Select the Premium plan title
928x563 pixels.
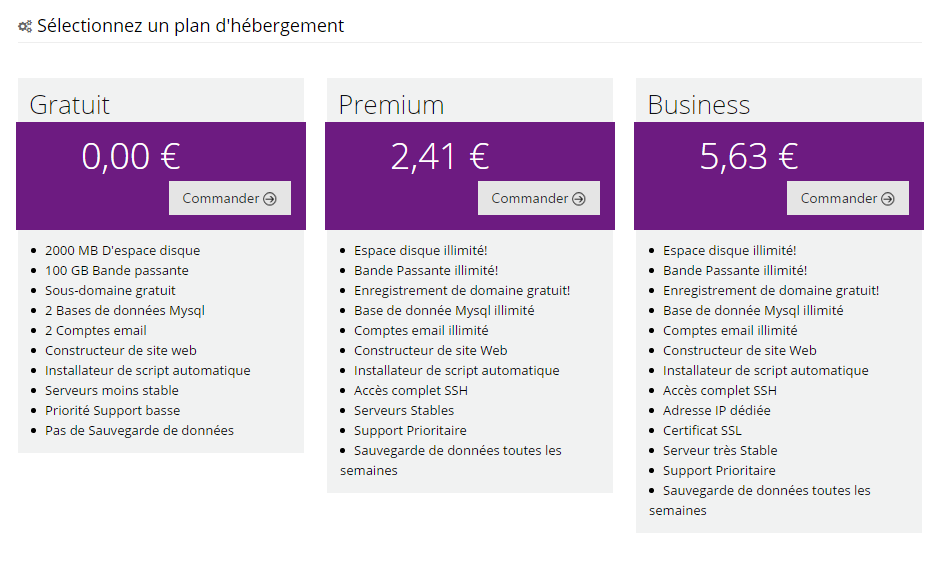[391, 105]
